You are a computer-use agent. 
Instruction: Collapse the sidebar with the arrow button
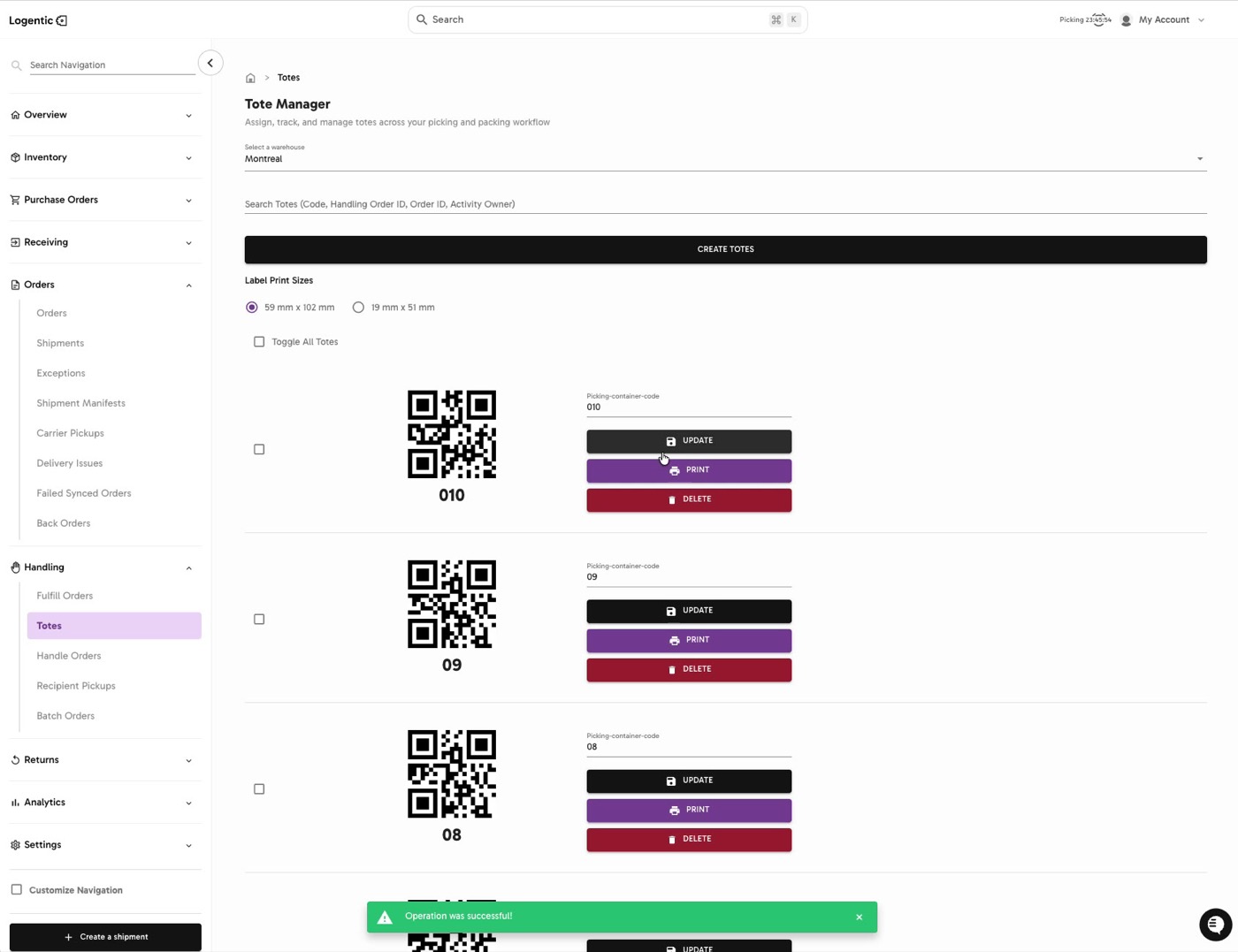(x=210, y=63)
